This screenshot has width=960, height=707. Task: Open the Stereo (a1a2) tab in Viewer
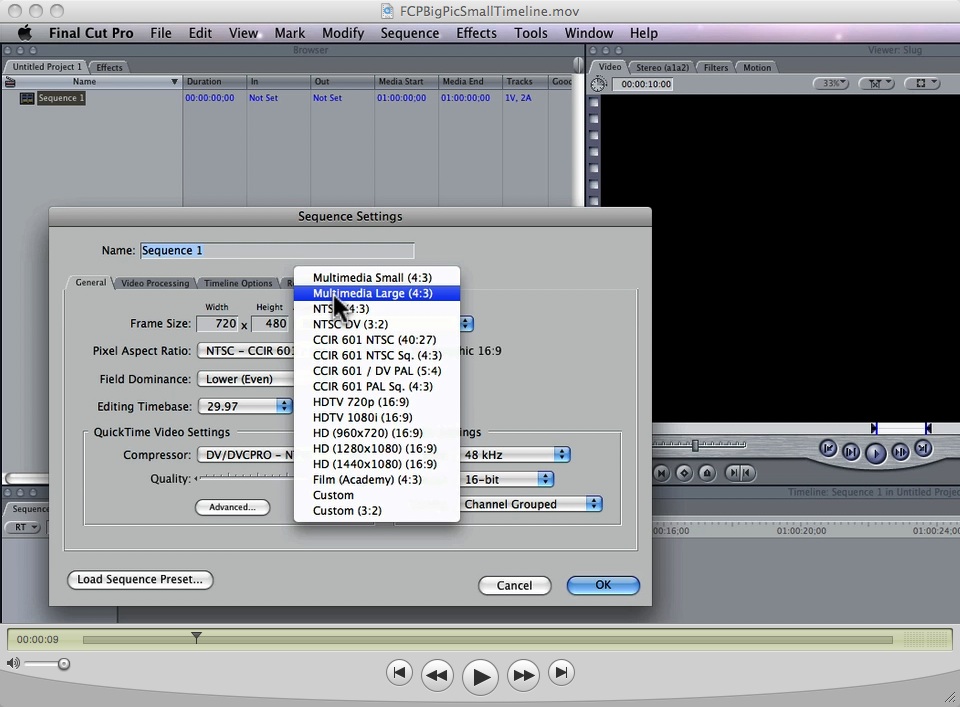tap(662, 67)
